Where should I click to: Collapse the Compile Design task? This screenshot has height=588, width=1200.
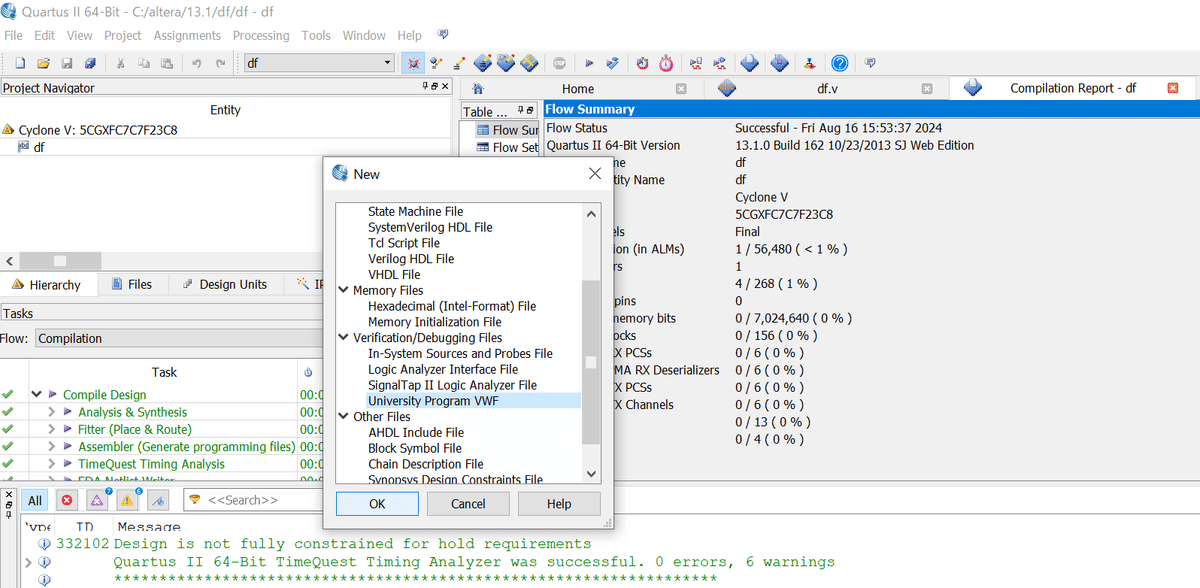pos(36,395)
